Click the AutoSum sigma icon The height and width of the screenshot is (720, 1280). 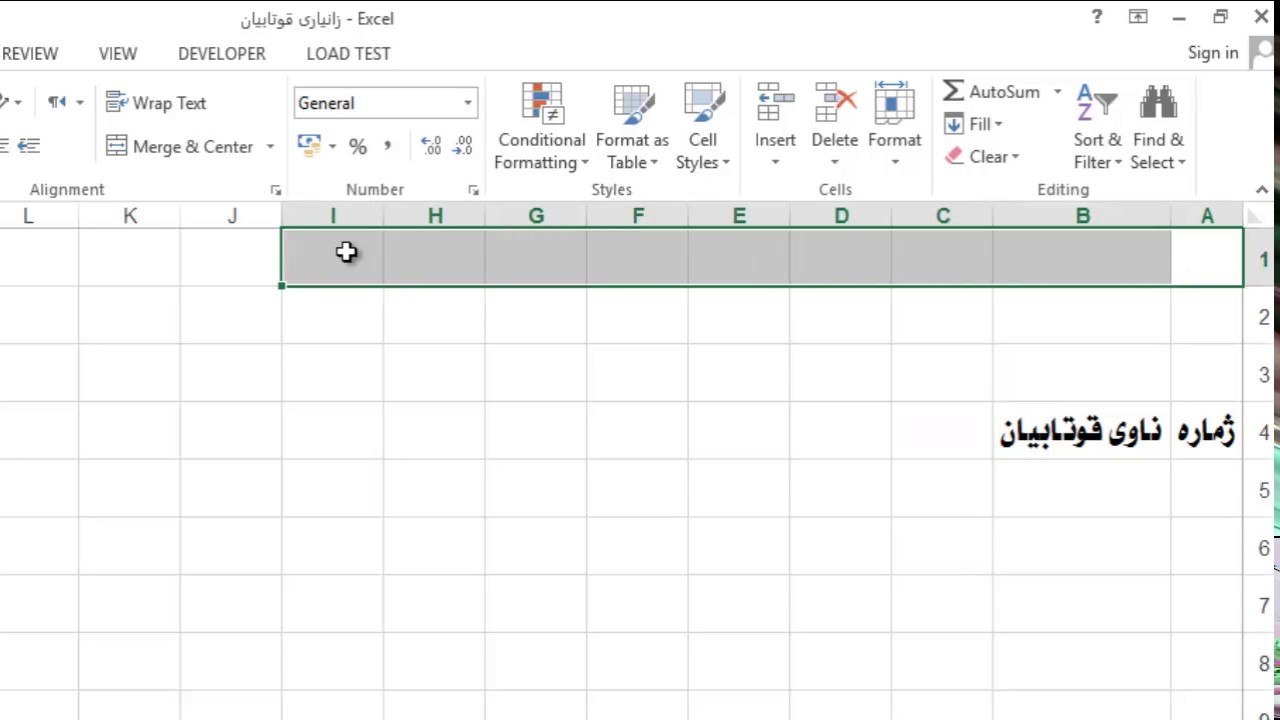pos(953,91)
